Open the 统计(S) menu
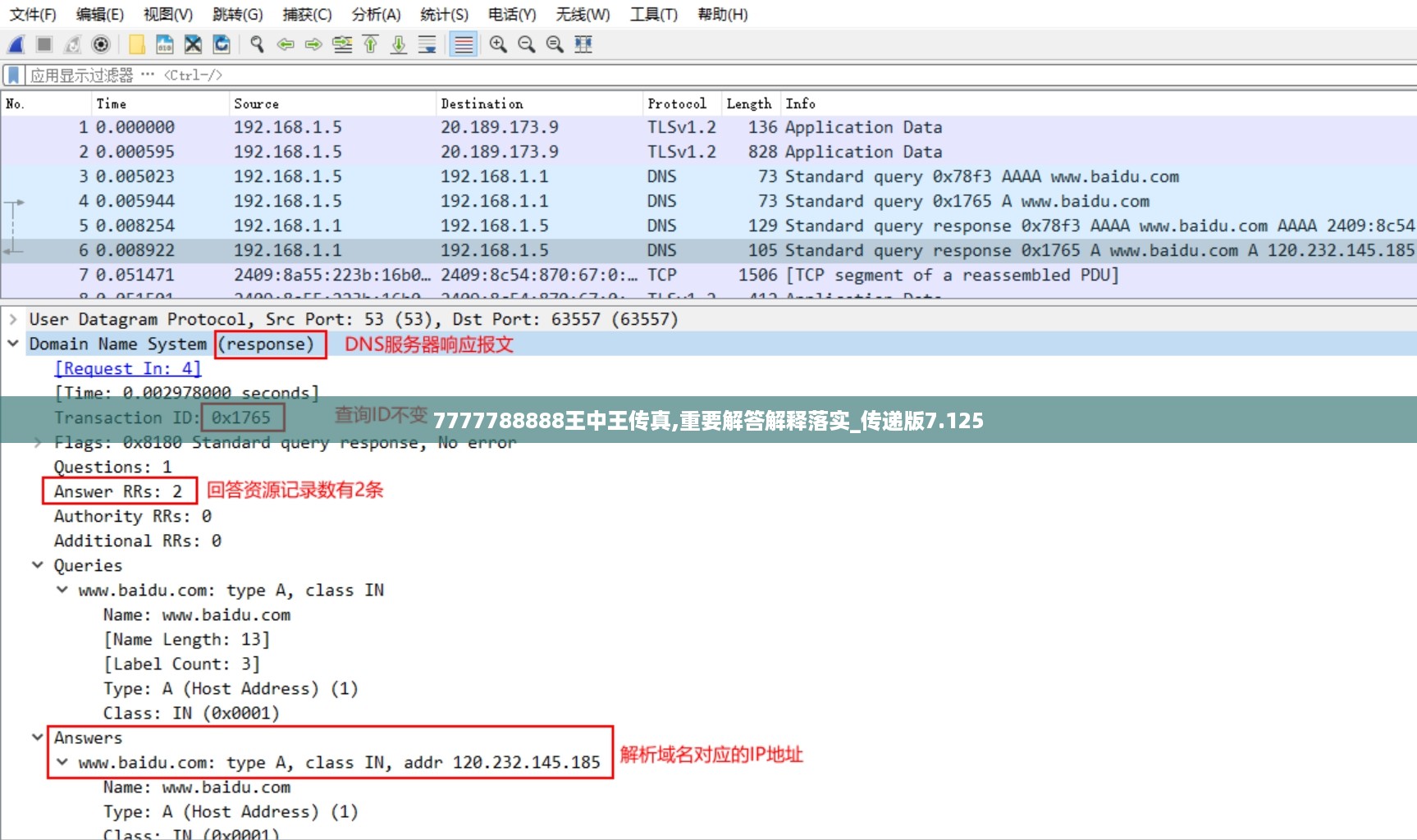 pos(445,14)
